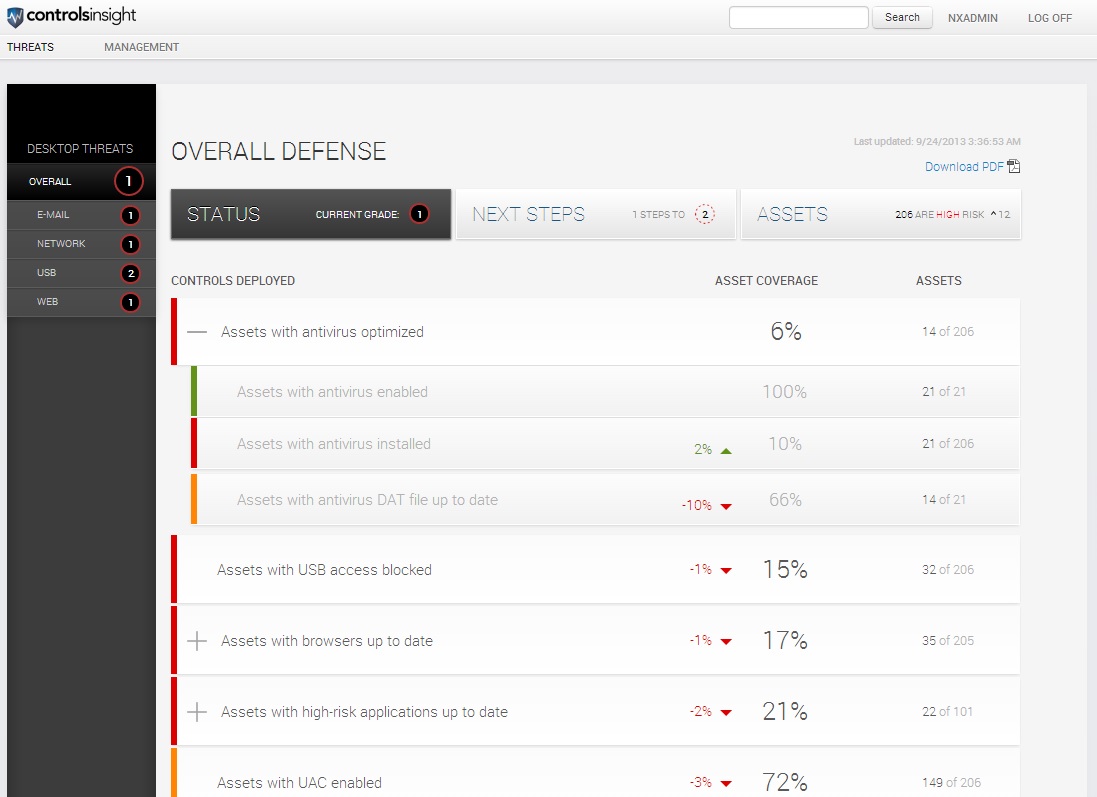The image size is (1097, 797).
Task: Switch to the ASSETS tab
Action: [x=792, y=214]
